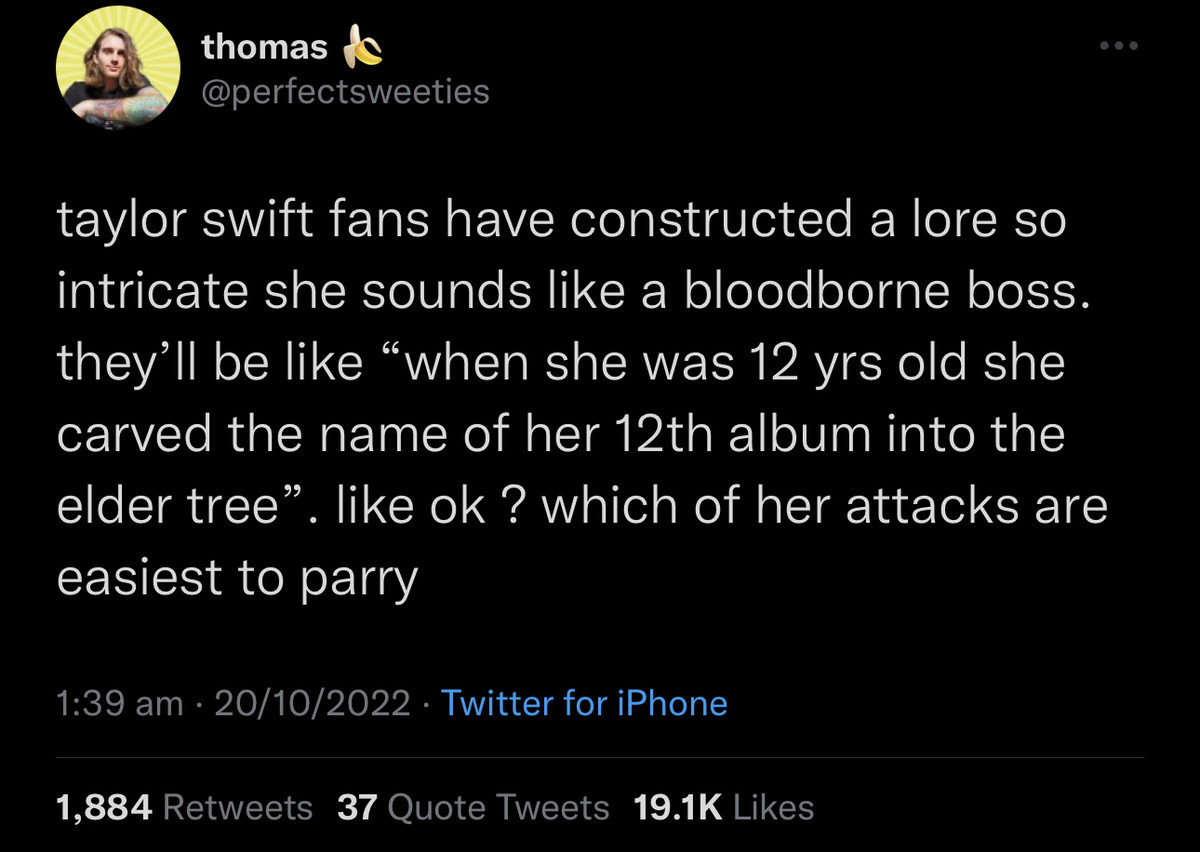Open the @perfectsweeties handle link

[x=345, y=92]
